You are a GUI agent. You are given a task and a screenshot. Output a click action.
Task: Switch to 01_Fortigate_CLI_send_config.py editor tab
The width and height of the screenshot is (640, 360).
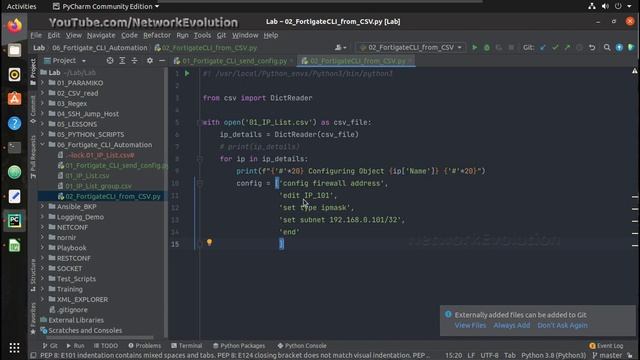[x=234, y=61]
